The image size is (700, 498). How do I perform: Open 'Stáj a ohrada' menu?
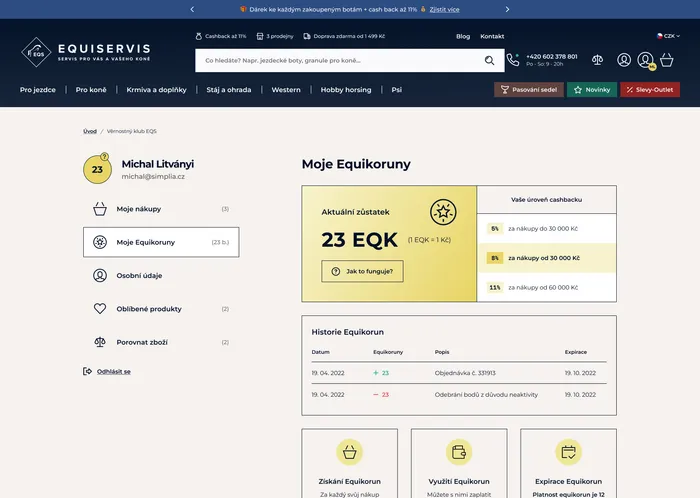tap(229, 90)
